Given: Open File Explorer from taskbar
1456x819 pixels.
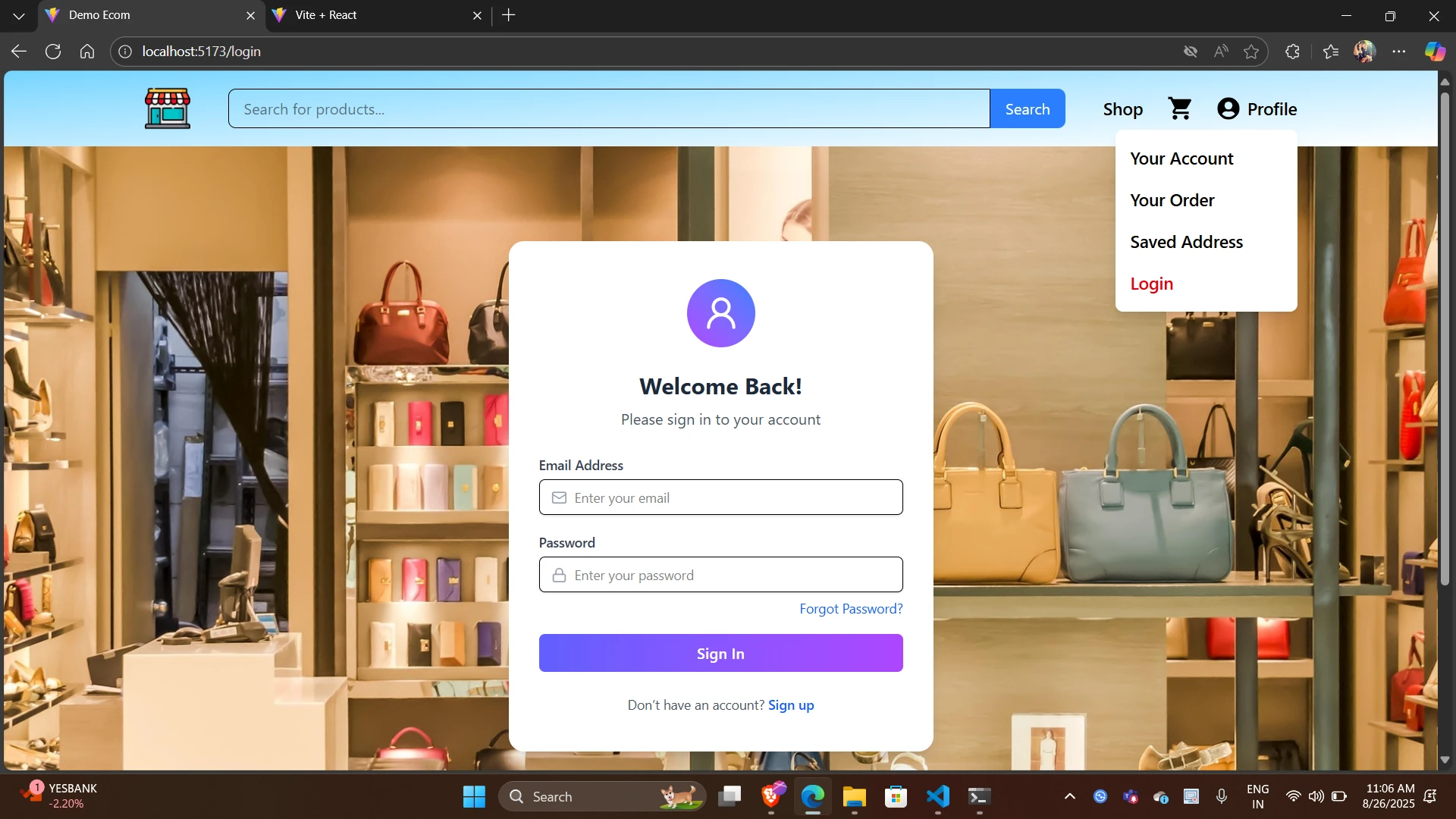Looking at the screenshot, I should click(x=855, y=796).
